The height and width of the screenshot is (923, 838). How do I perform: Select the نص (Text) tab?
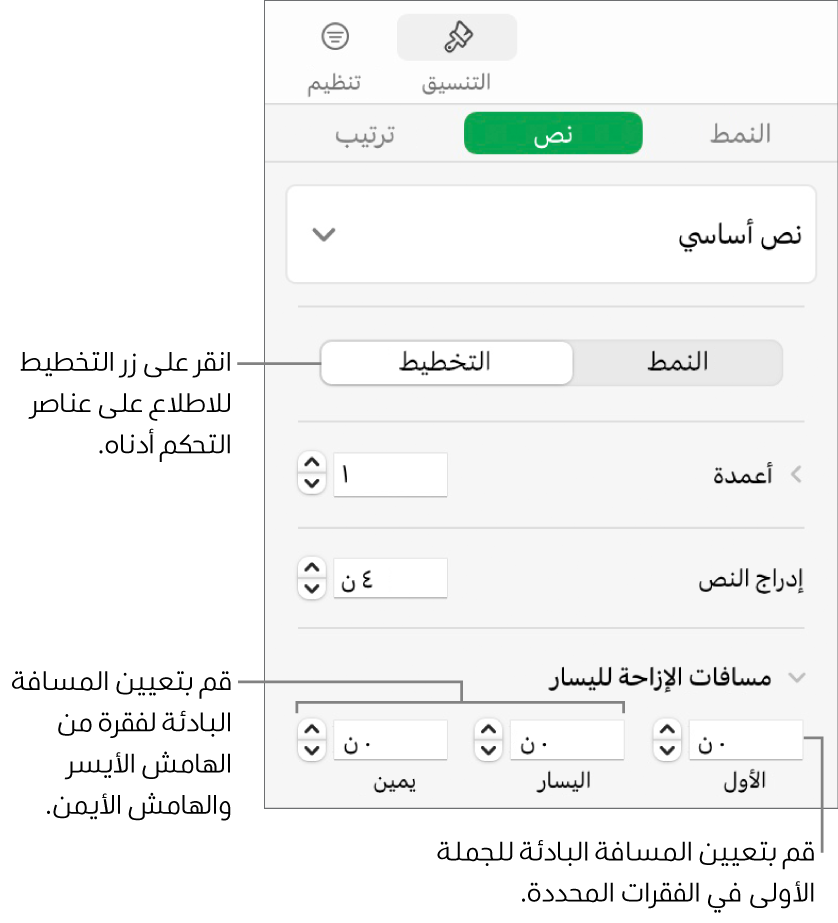(552, 134)
